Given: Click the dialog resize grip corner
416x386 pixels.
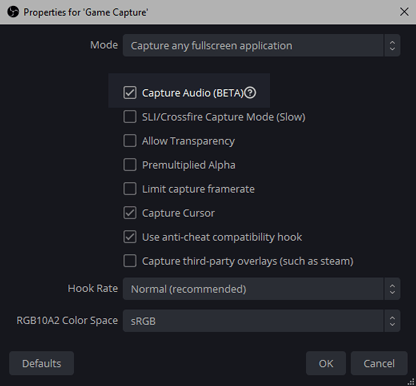Looking at the screenshot, I should (x=411, y=382).
